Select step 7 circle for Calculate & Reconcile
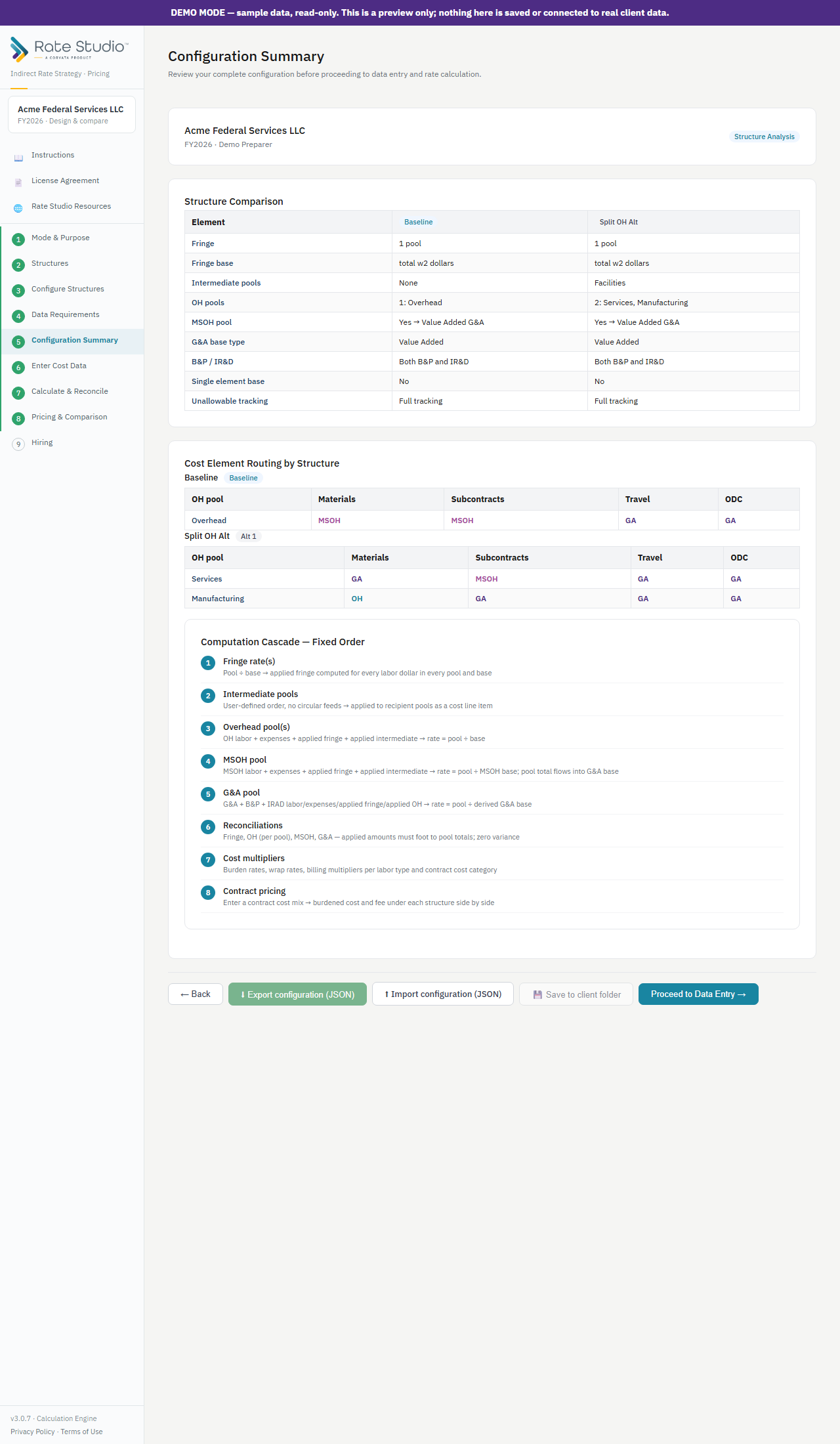This screenshot has width=840, height=1444. (x=18, y=393)
